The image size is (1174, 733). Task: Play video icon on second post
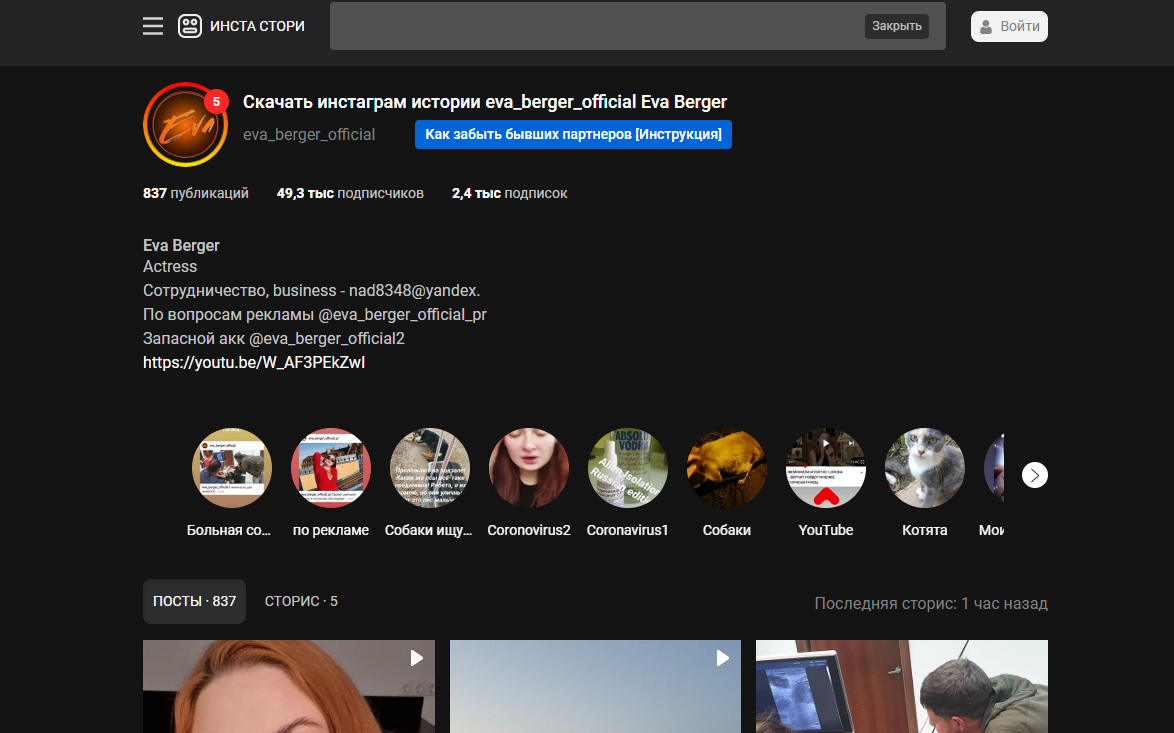[723, 658]
